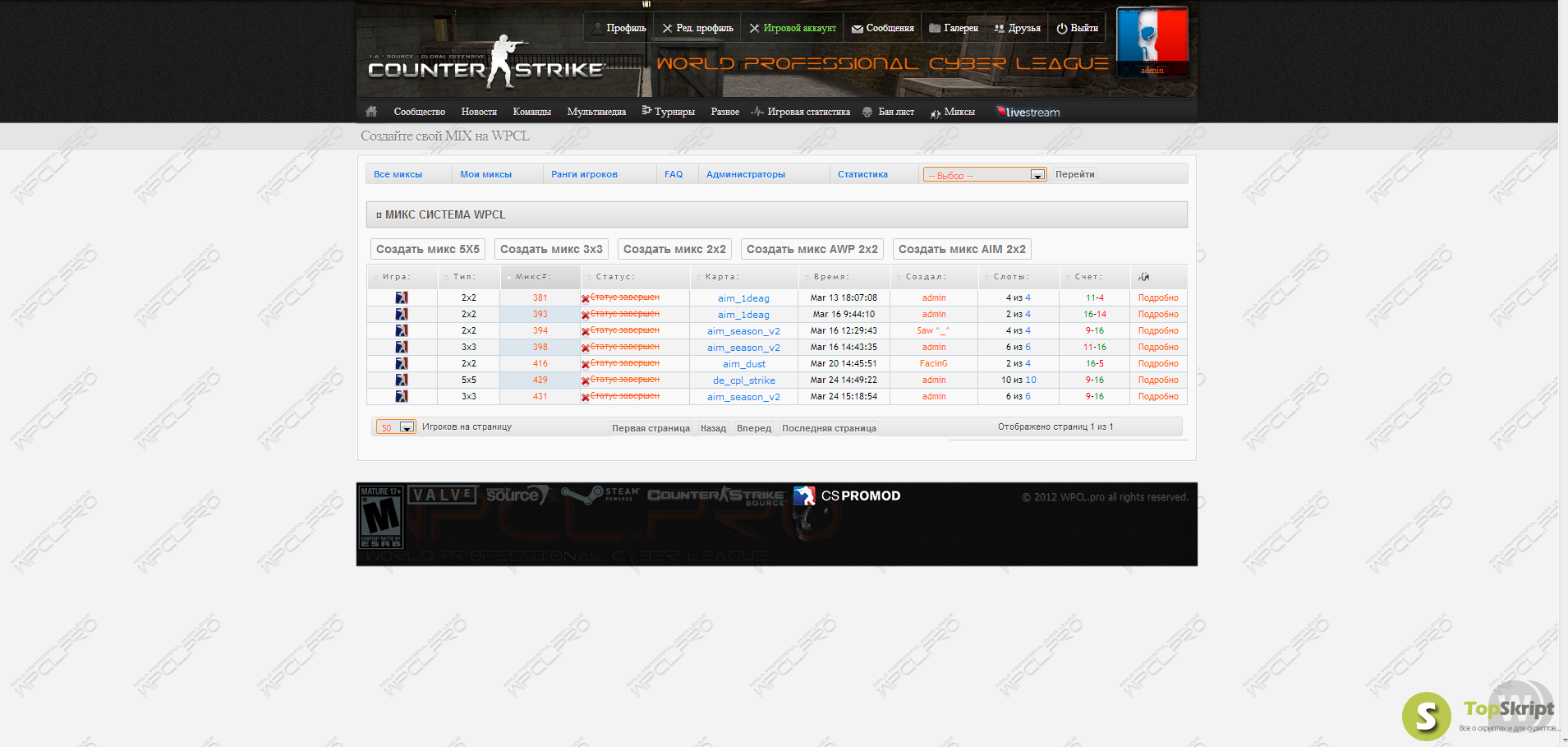Click game icon in mix 393 row

tap(402, 314)
